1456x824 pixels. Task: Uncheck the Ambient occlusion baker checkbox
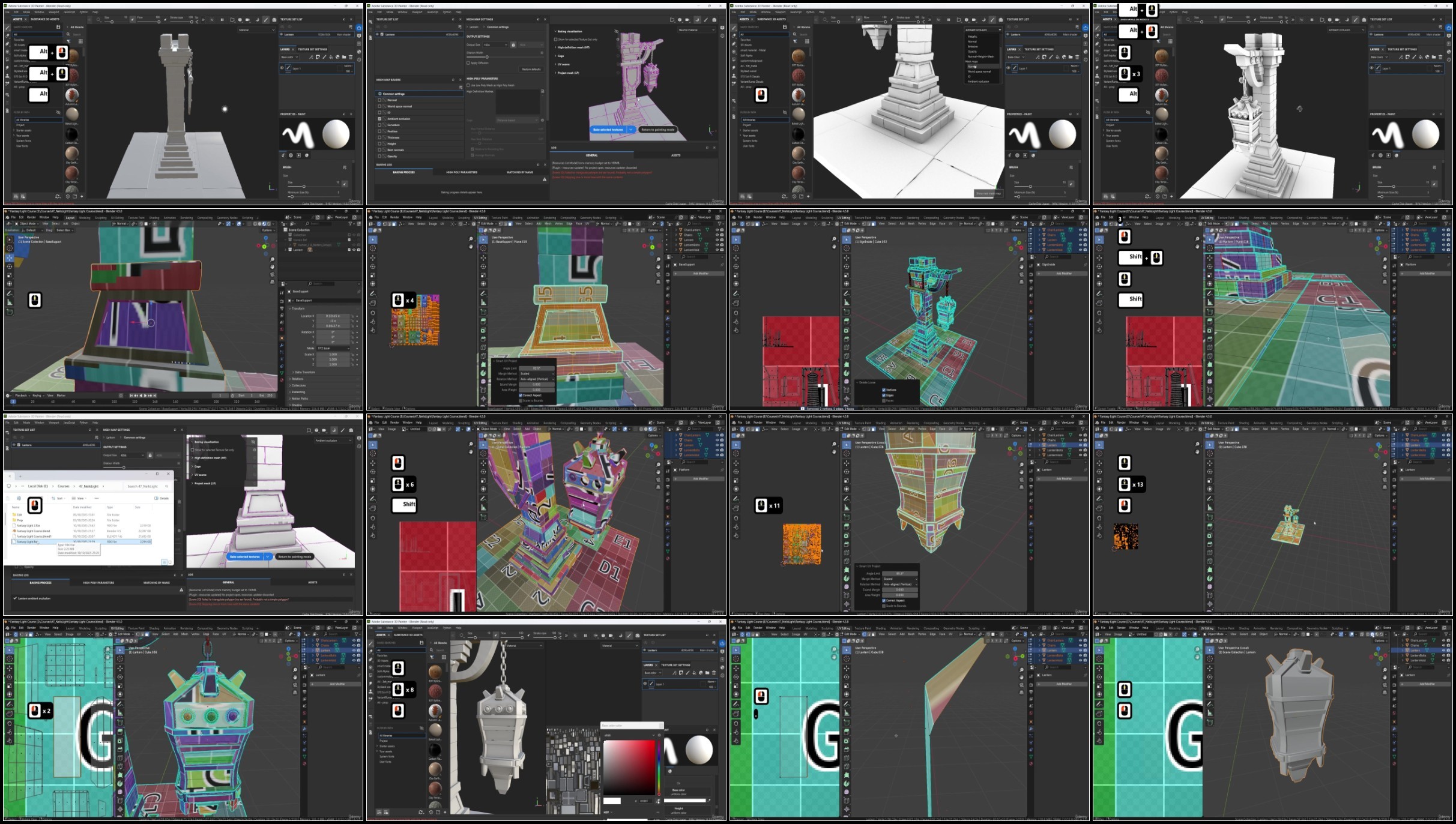click(x=379, y=119)
